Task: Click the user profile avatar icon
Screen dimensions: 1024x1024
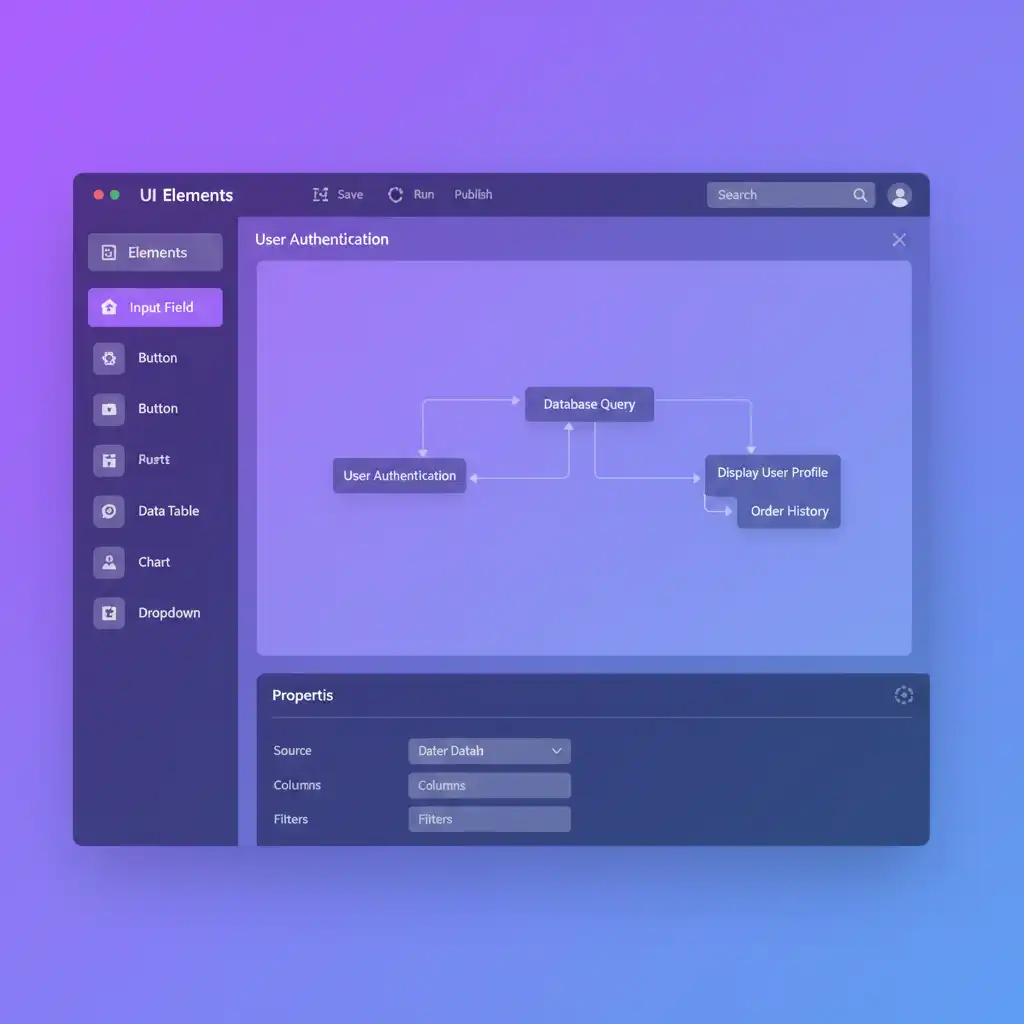Action: tap(899, 195)
